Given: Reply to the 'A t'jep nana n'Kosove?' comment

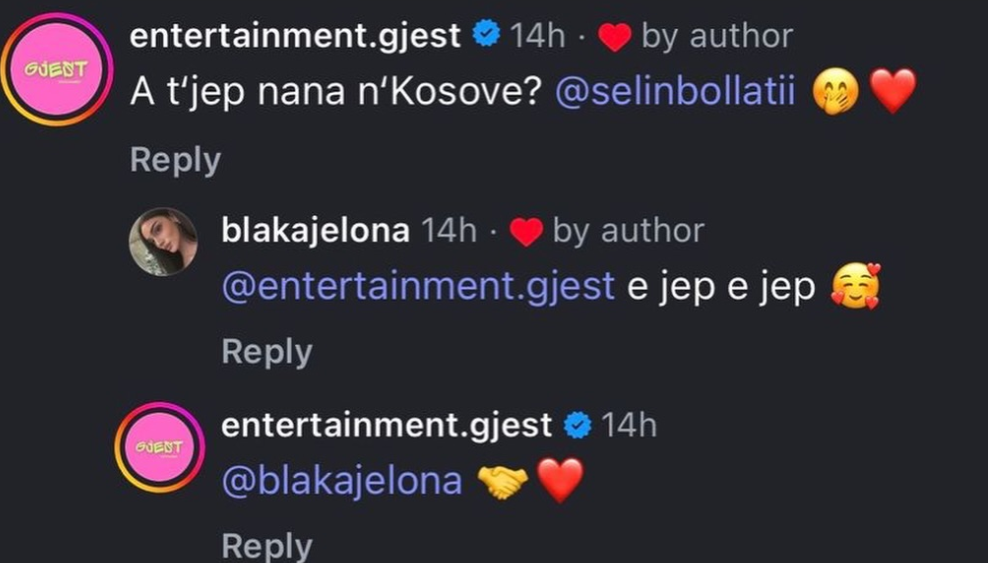Looking at the screenshot, I should 175,160.
